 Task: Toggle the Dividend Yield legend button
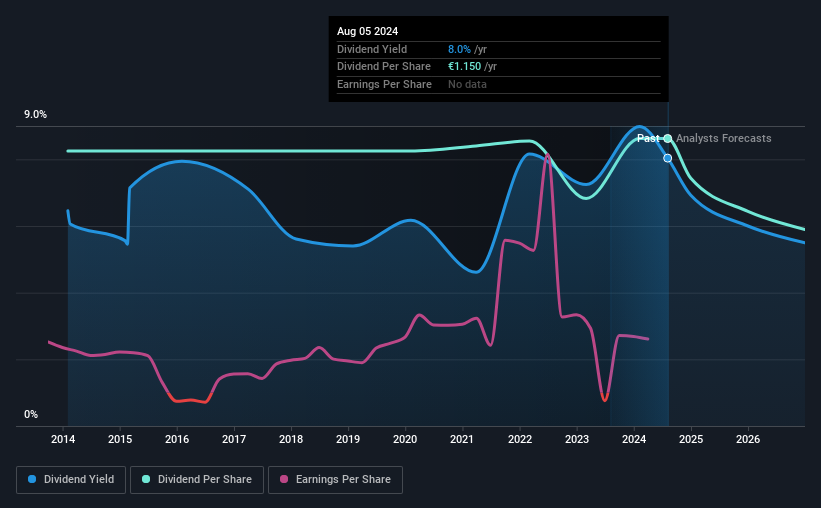[x=71, y=480]
